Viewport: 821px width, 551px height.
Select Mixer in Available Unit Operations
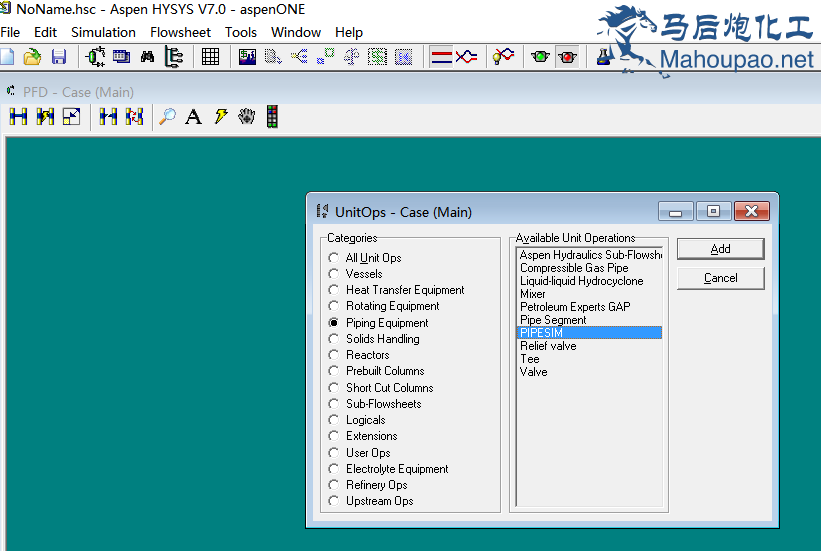[x=590, y=294]
